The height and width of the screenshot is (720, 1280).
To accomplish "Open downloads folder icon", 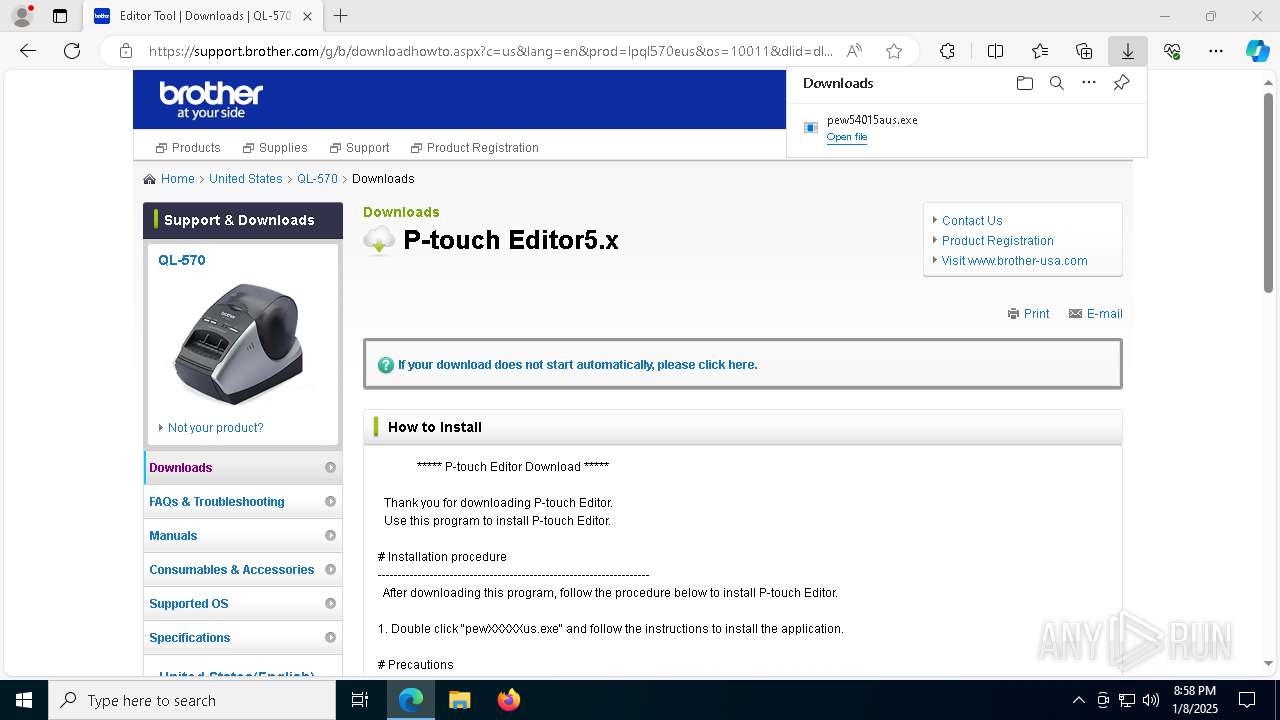I will 1024,83.
